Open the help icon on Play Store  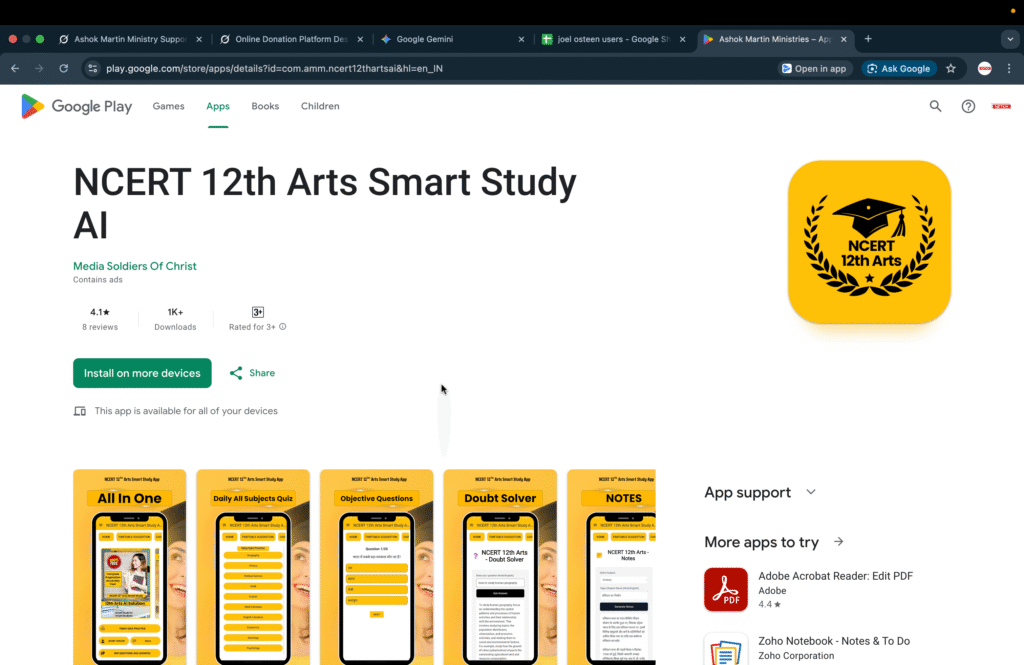click(968, 106)
